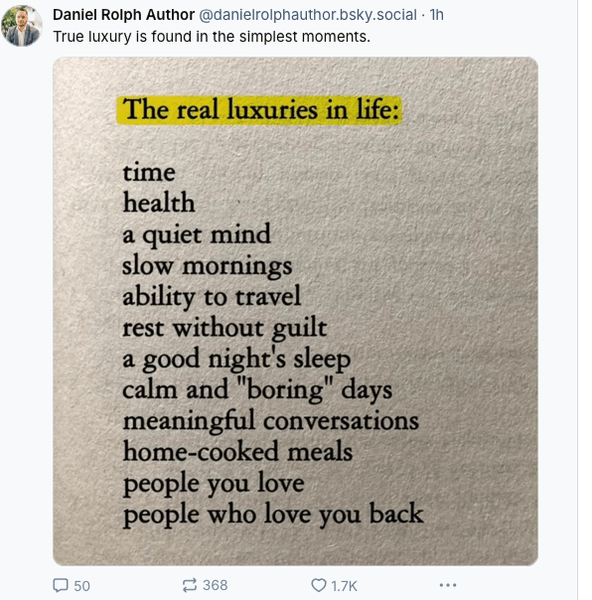Click the words 'a quiet mind' in image
Viewport: 592px width, 600px height.
(196, 234)
